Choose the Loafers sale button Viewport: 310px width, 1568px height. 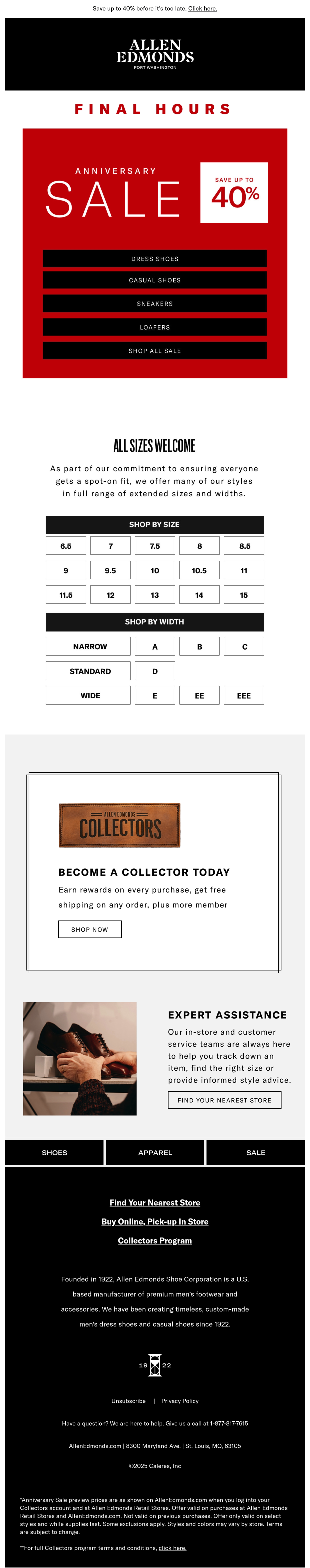coord(155,327)
